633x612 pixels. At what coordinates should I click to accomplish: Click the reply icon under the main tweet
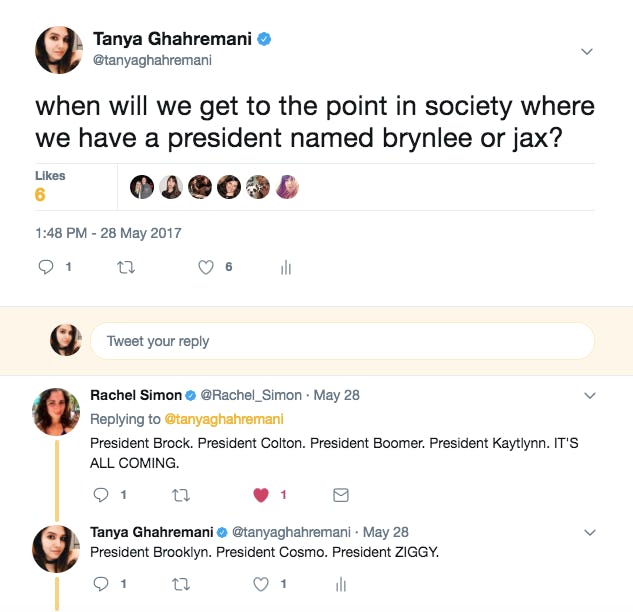coord(46,267)
